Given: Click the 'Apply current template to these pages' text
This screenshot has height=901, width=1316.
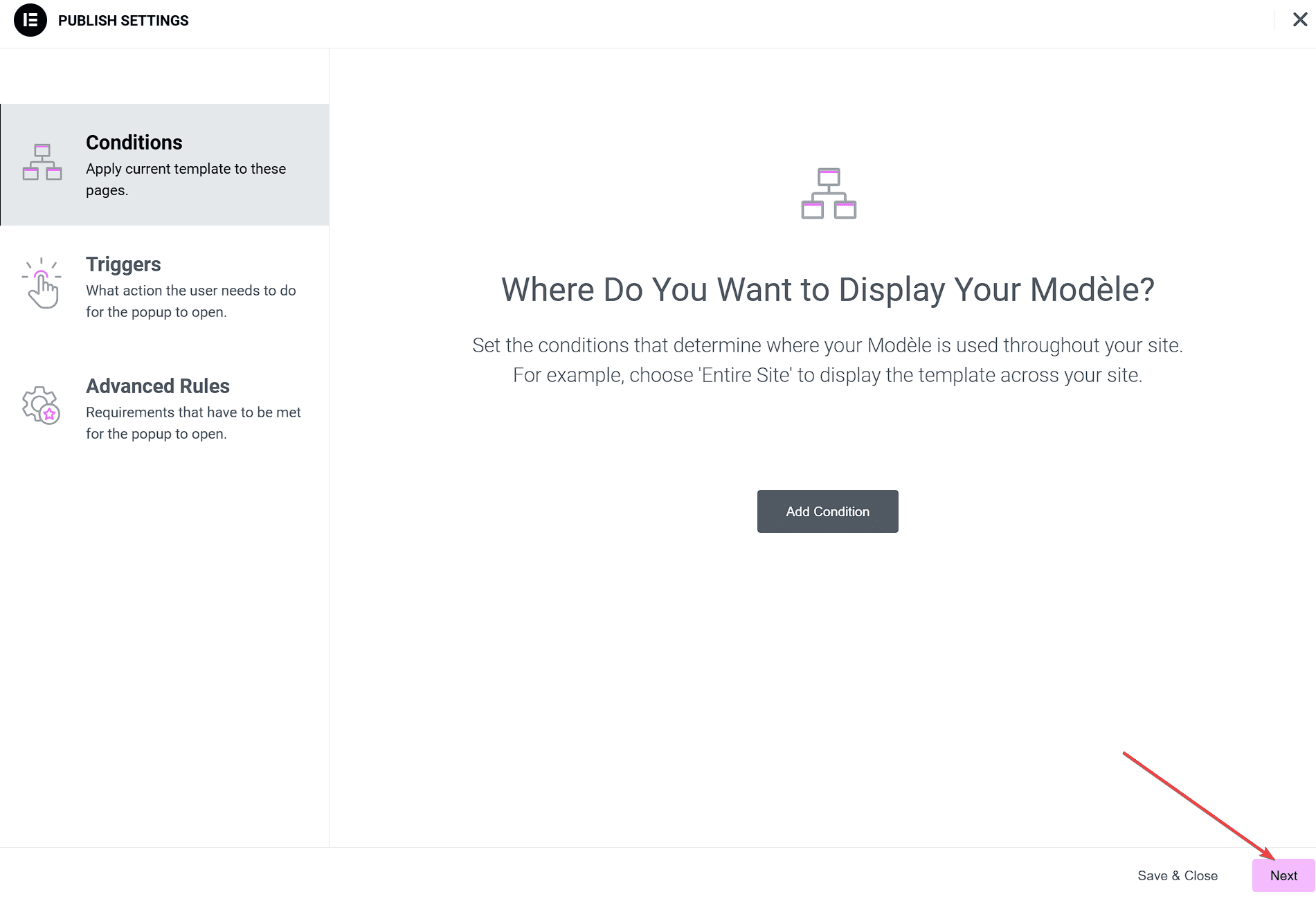Looking at the screenshot, I should pyautogui.click(x=186, y=179).
